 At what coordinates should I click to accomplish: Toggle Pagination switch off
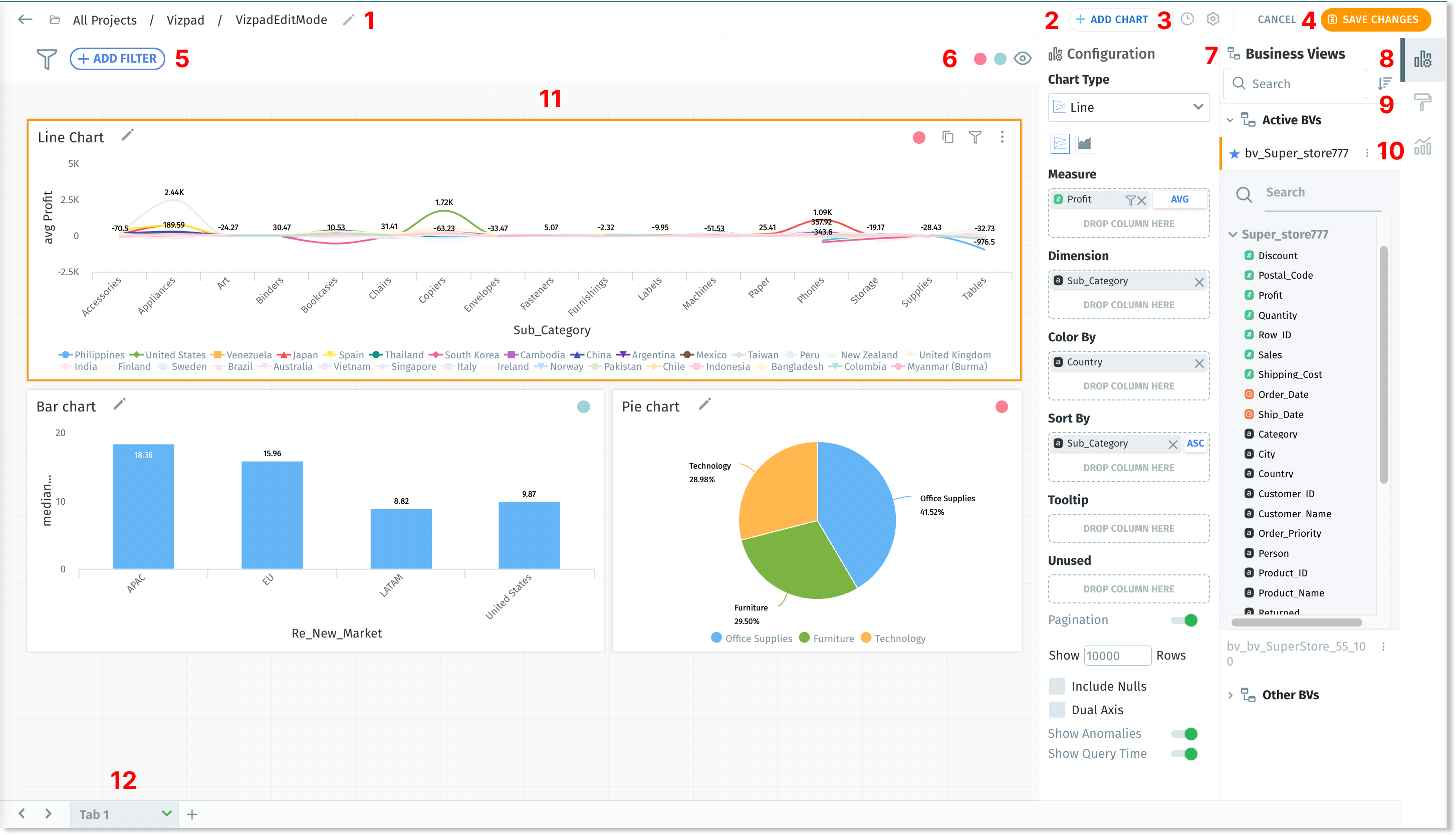[1184, 620]
